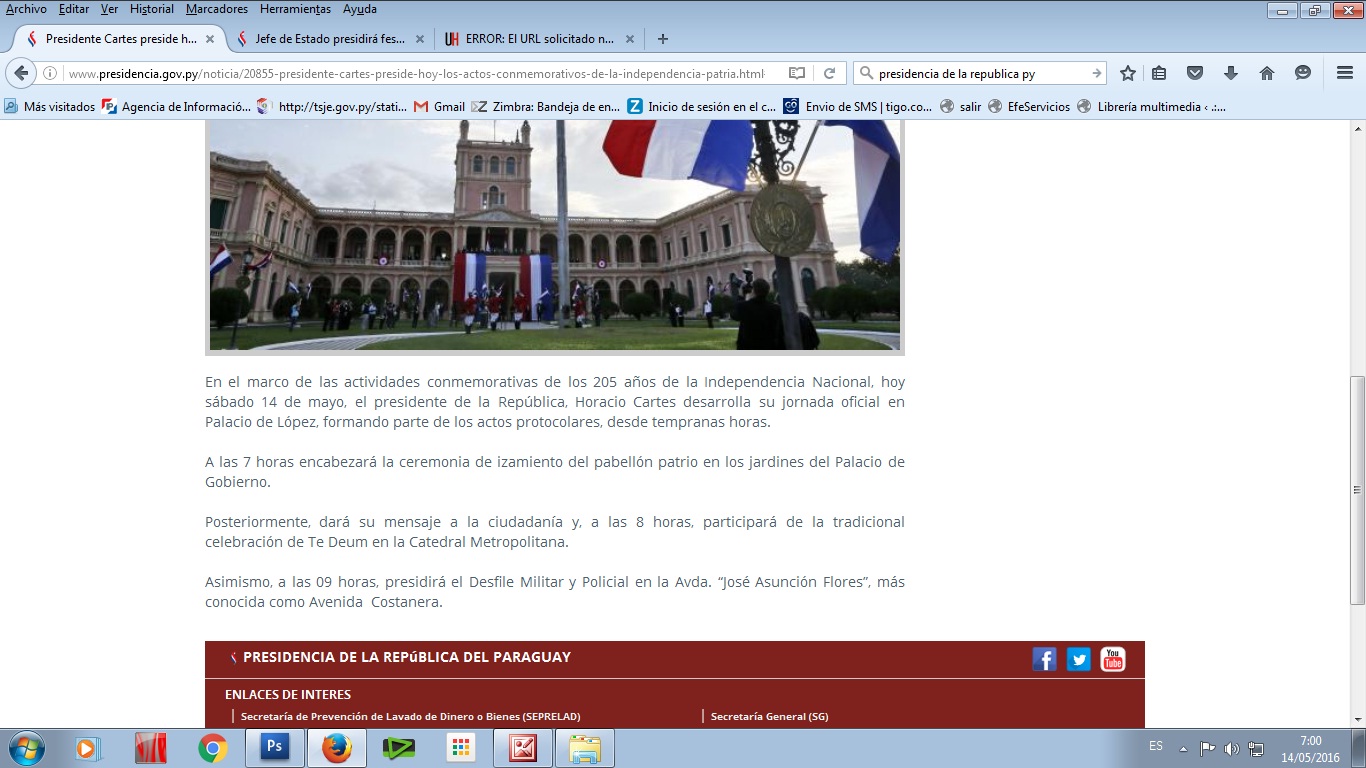The width and height of the screenshot is (1366, 768).
Task: Open the SEPRELAD footer link
Action: click(410, 716)
